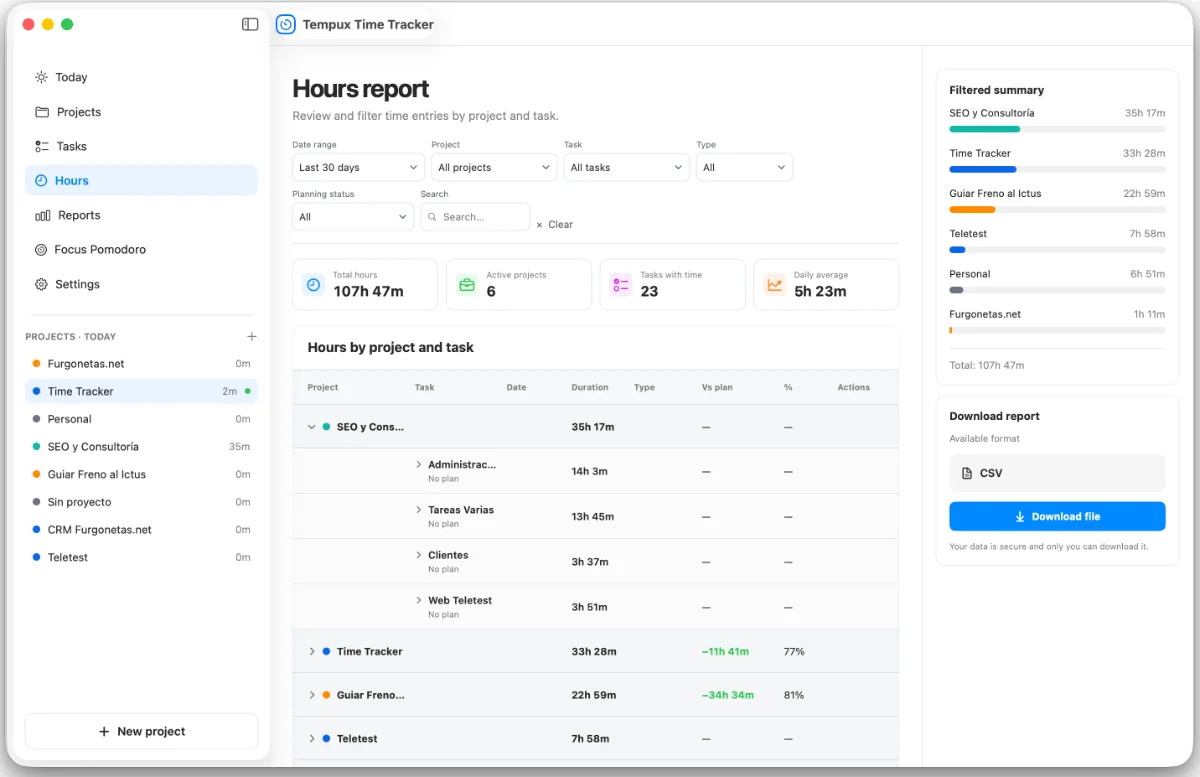
Task: Click the checklist icon beside Tasks
Action: (41, 146)
